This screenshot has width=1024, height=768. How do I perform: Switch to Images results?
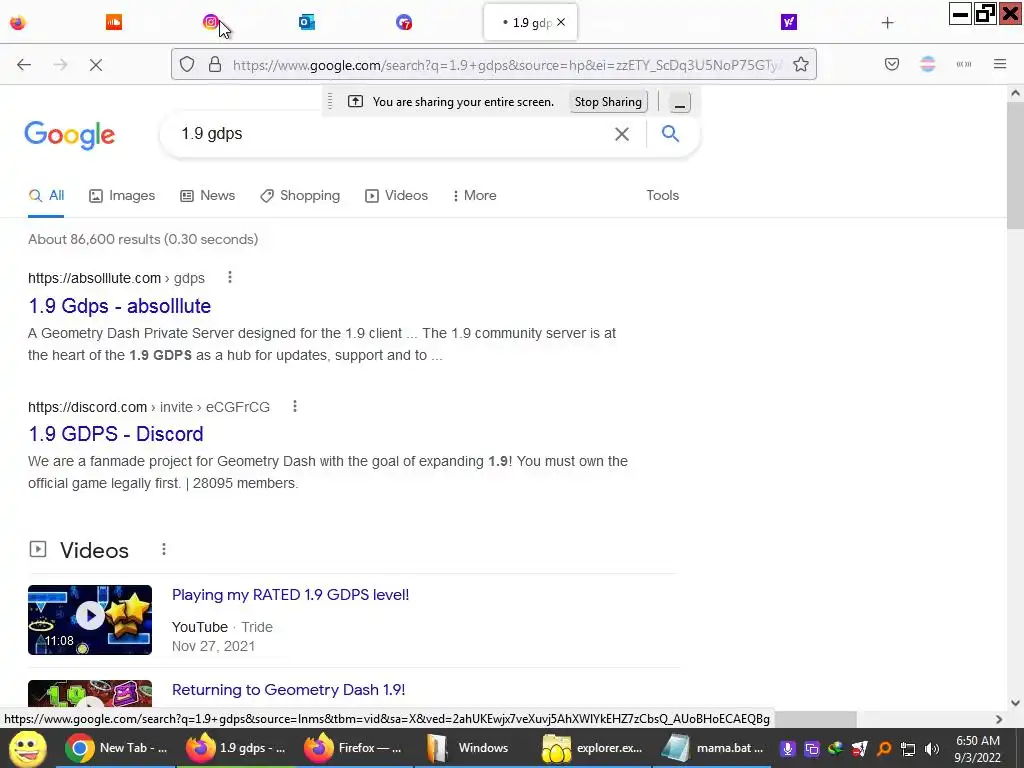(122, 195)
